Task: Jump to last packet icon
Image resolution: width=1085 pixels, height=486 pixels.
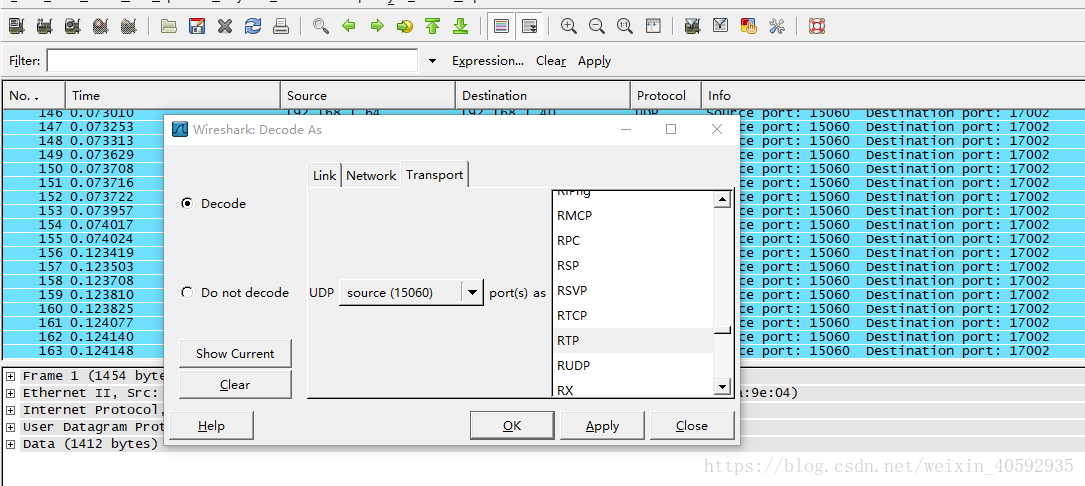Action: pyautogui.click(x=460, y=26)
